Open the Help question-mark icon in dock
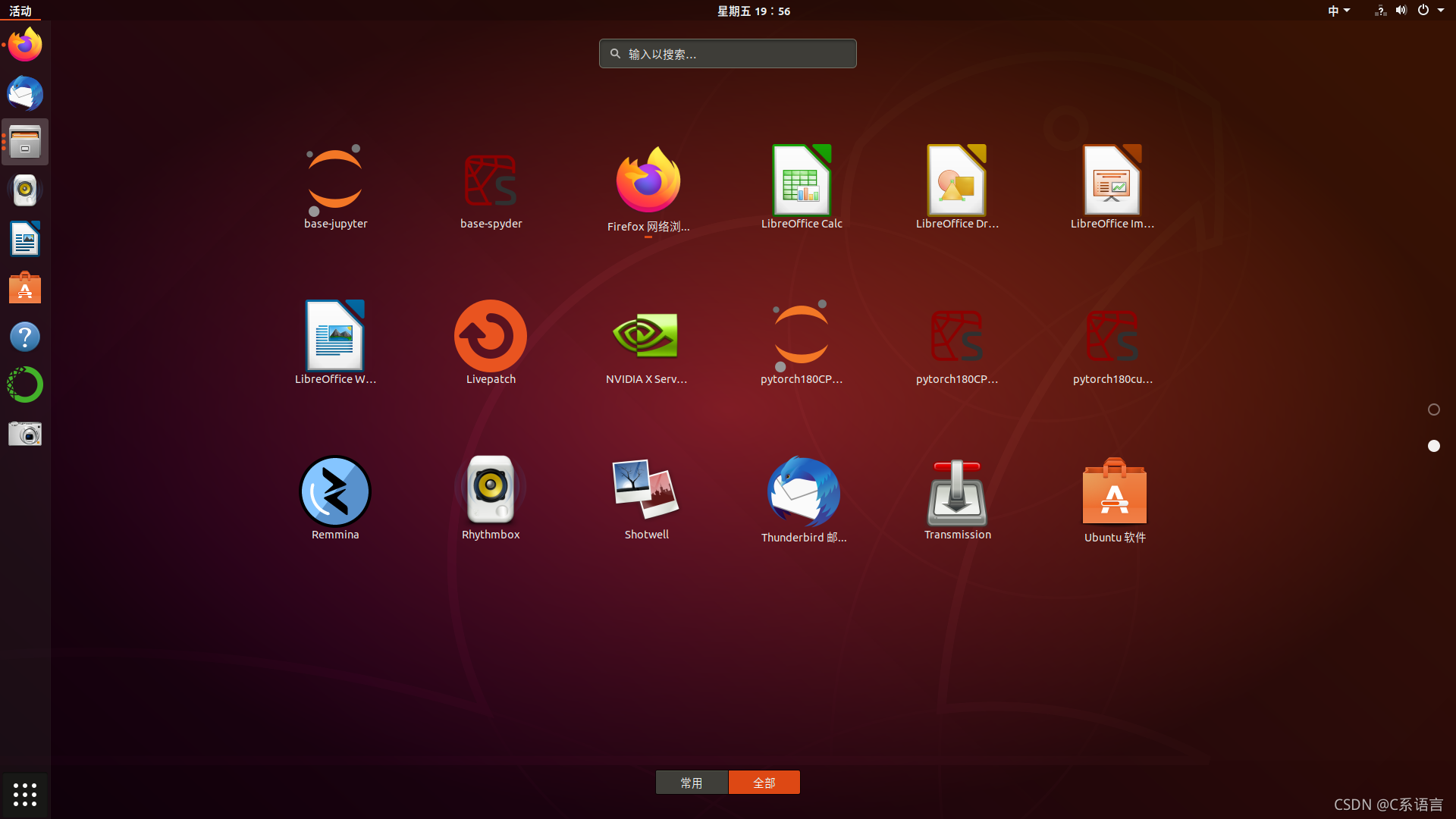 pos(25,337)
